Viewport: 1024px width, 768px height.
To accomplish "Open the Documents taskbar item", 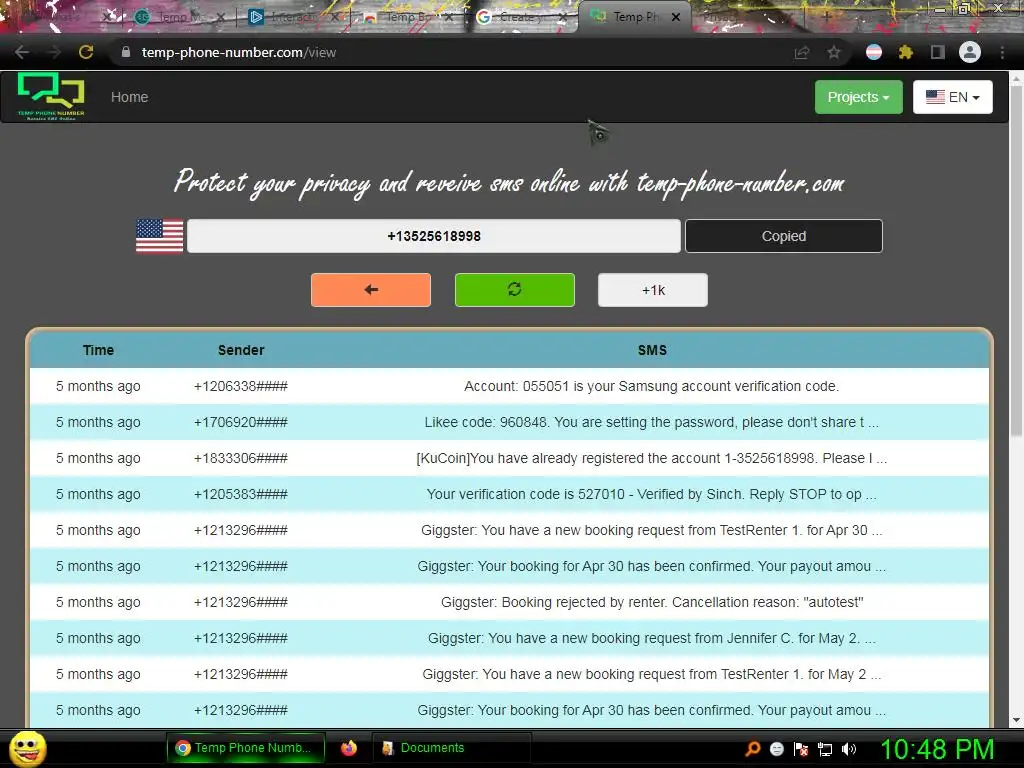I will point(451,748).
